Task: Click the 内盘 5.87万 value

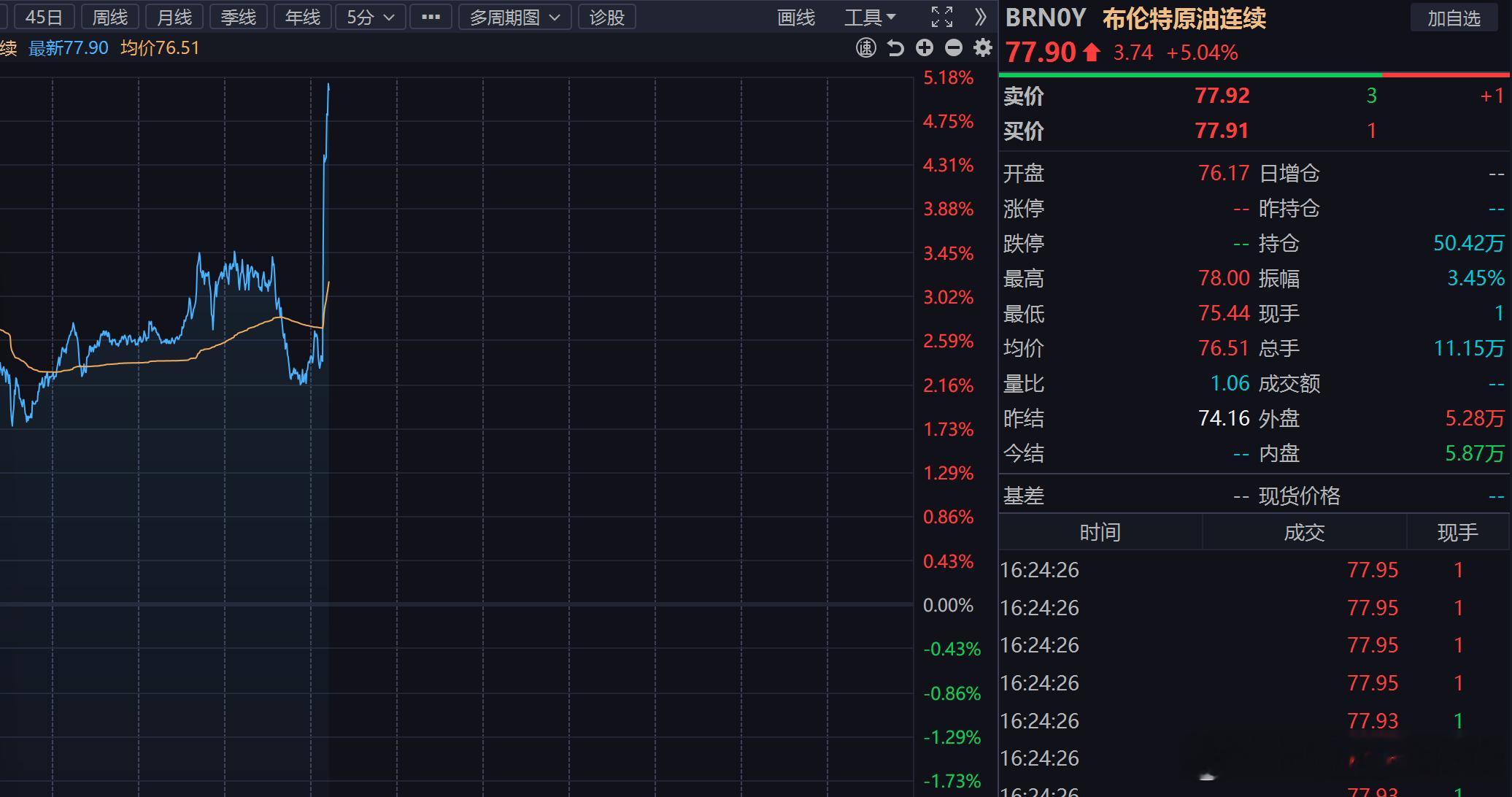Action: pyautogui.click(x=1474, y=453)
